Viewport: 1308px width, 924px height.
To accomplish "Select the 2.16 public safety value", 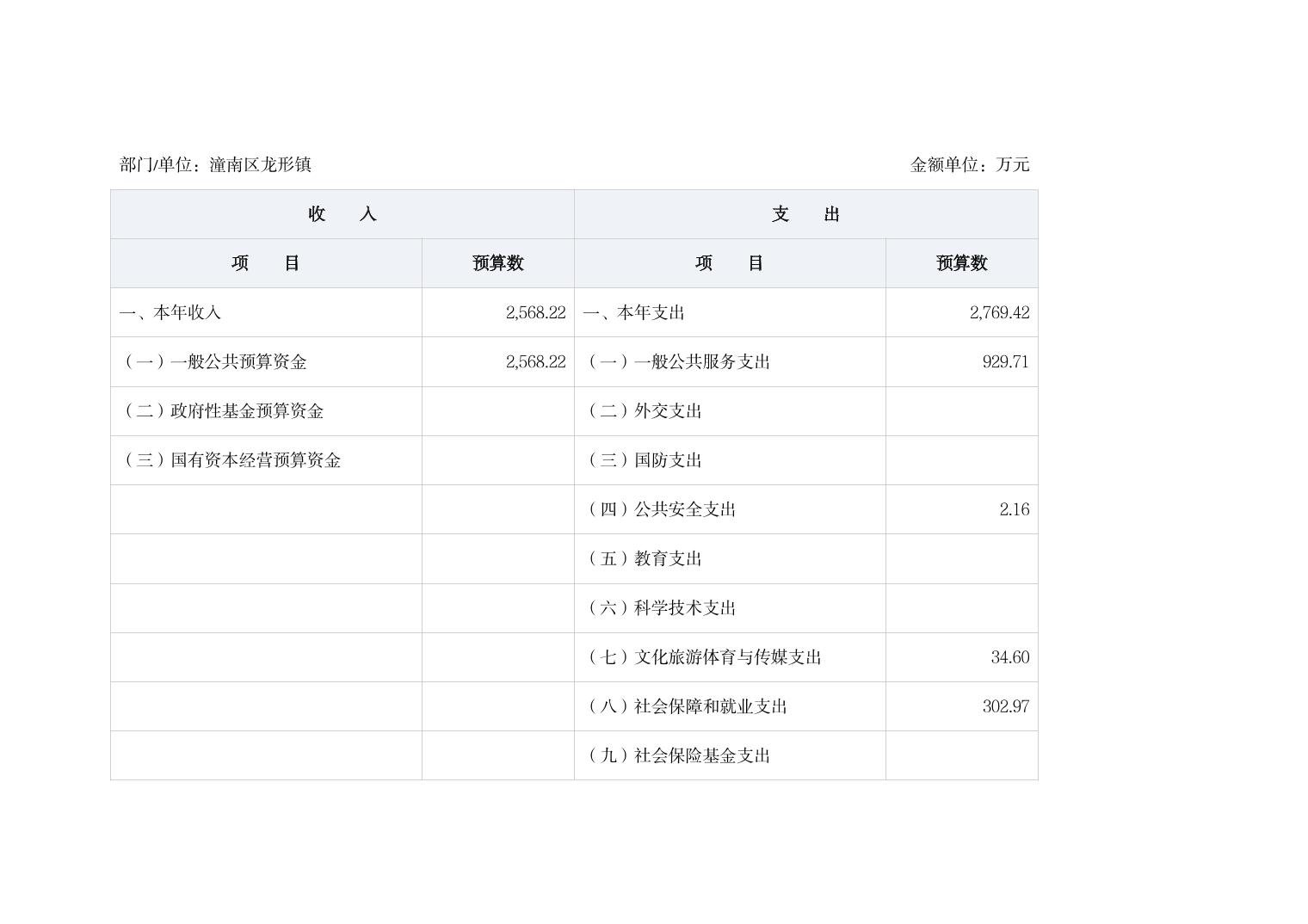I will pyautogui.click(x=1014, y=509).
